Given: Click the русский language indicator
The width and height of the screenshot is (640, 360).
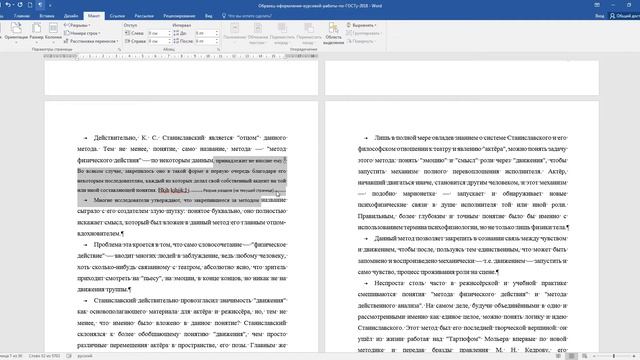Looking at the screenshot, I should [85, 356].
